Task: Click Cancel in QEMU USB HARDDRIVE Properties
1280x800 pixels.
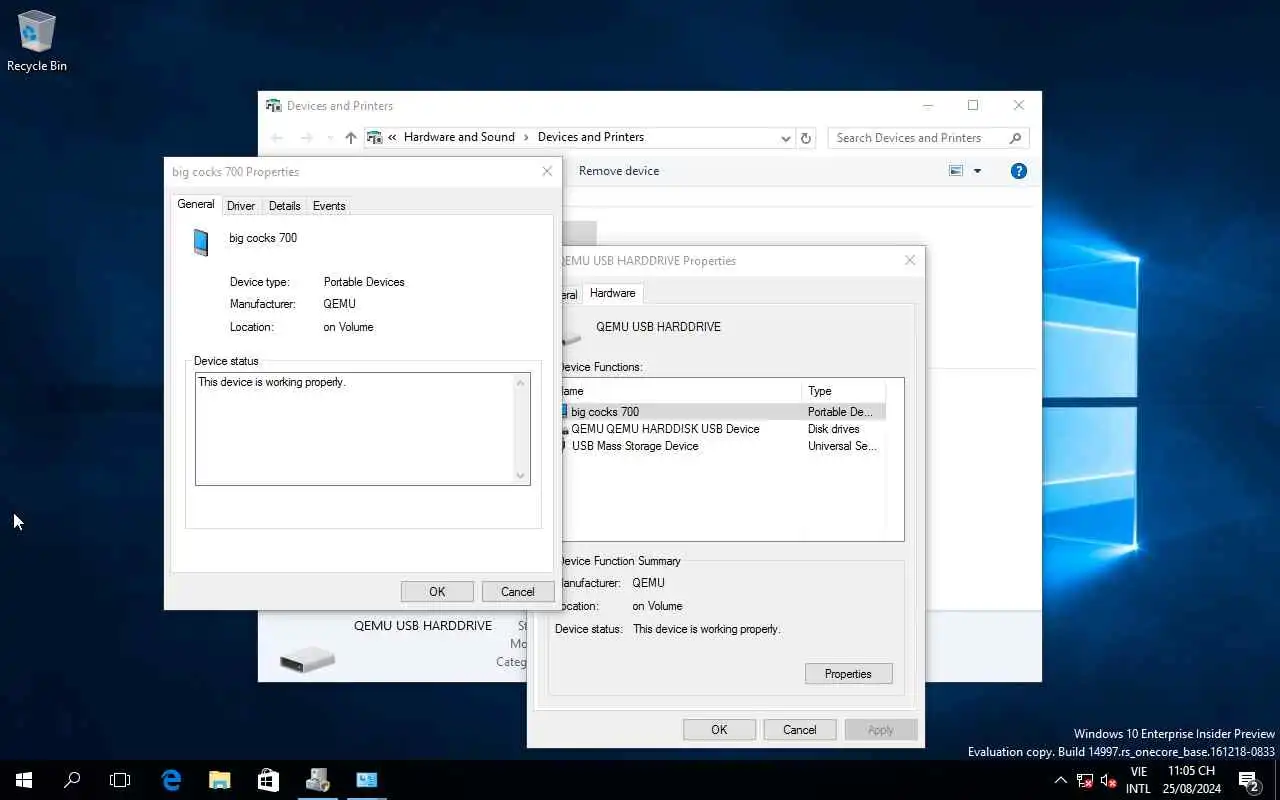Action: [x=799, y=730]
